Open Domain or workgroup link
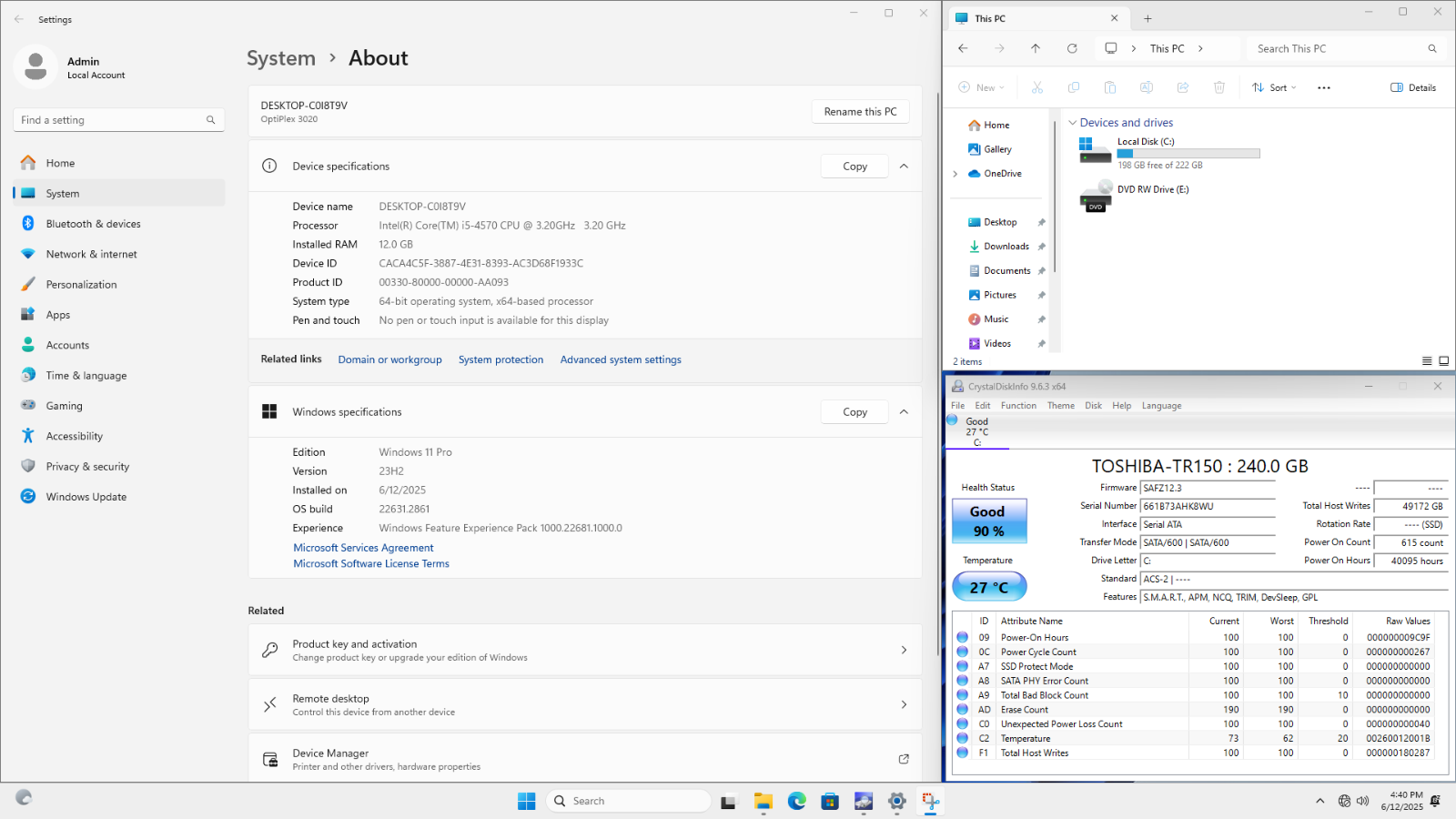The height and width of the screenshot is (819, 1456). (389, 359)
